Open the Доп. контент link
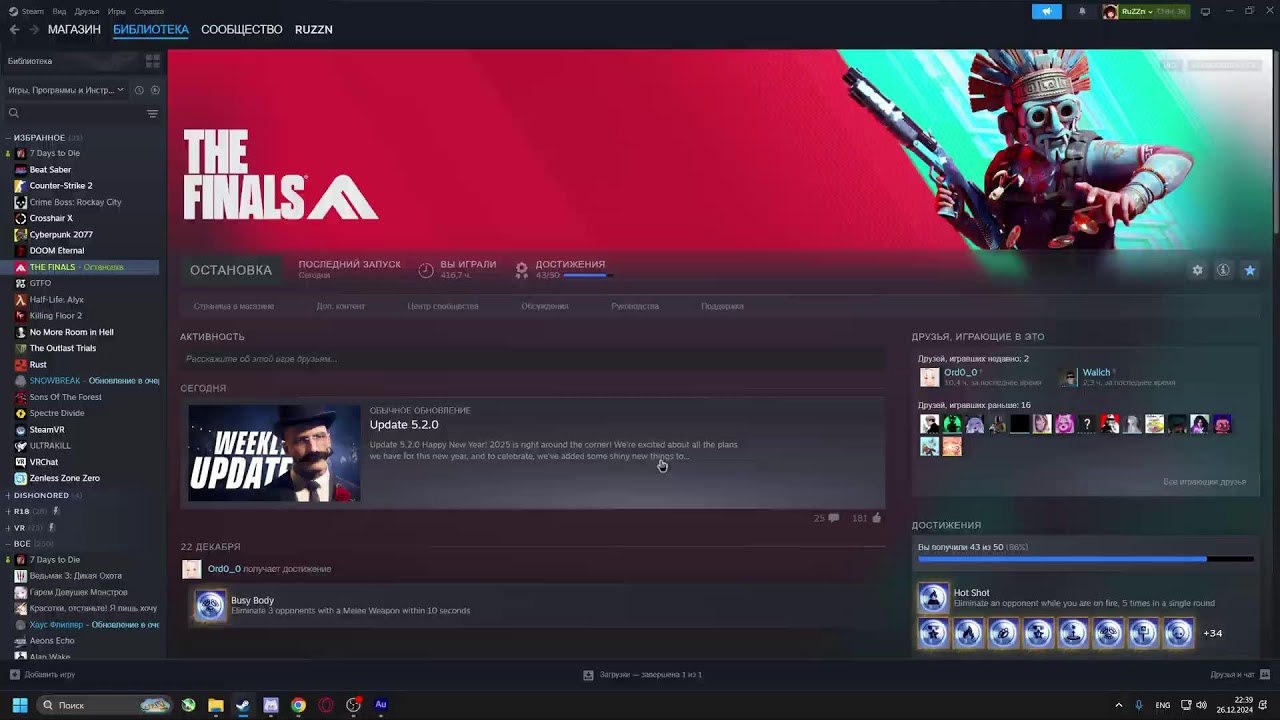The width and height of the screenshot is (1280, 720). [341, 306]
